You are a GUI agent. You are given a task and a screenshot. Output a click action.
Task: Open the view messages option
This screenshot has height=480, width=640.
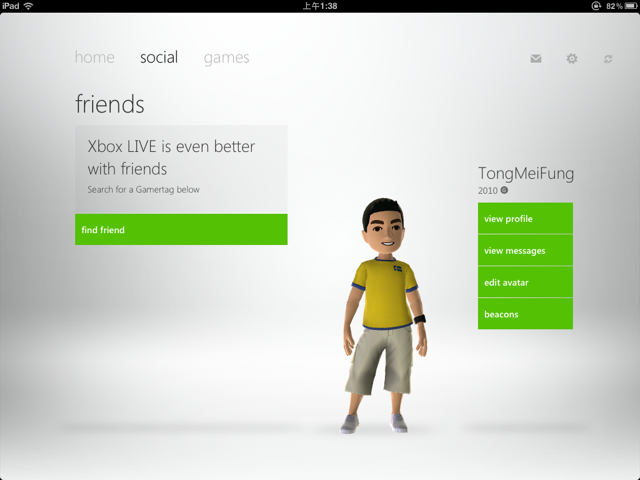525,250
